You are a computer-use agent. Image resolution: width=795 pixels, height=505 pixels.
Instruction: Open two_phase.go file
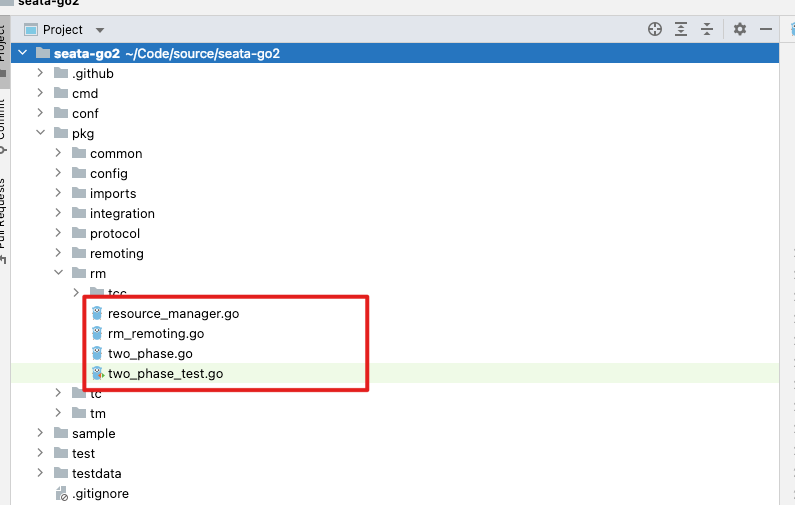150,354
